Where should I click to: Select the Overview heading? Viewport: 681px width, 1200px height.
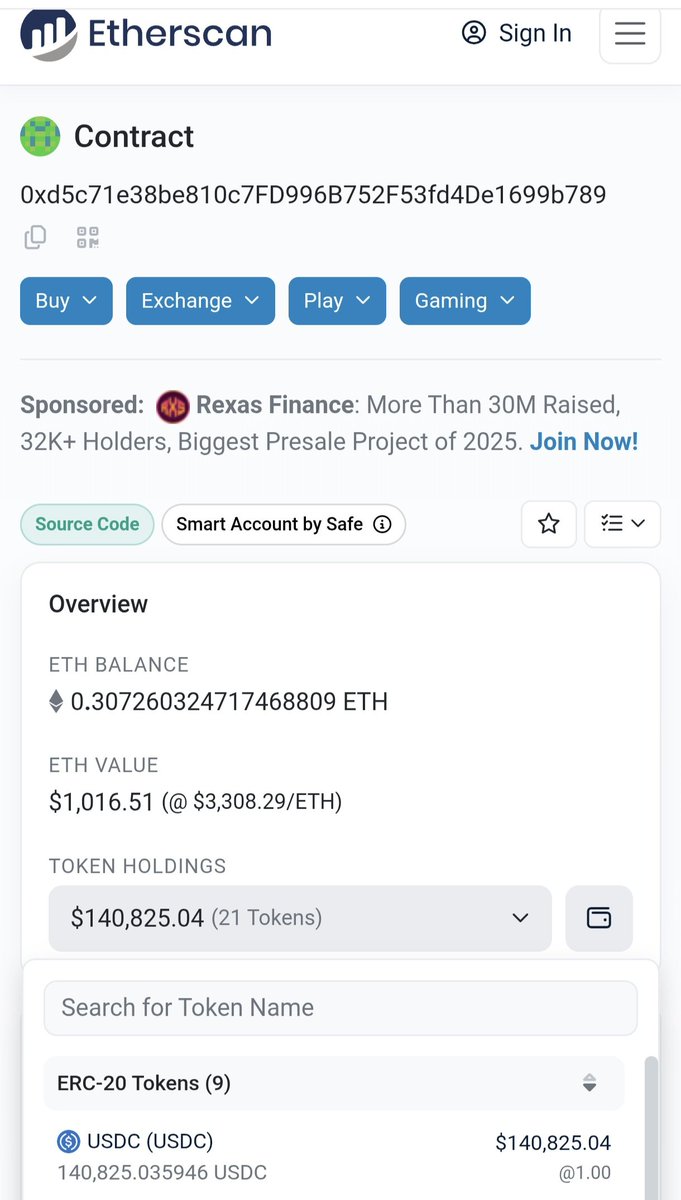(98, 604)
